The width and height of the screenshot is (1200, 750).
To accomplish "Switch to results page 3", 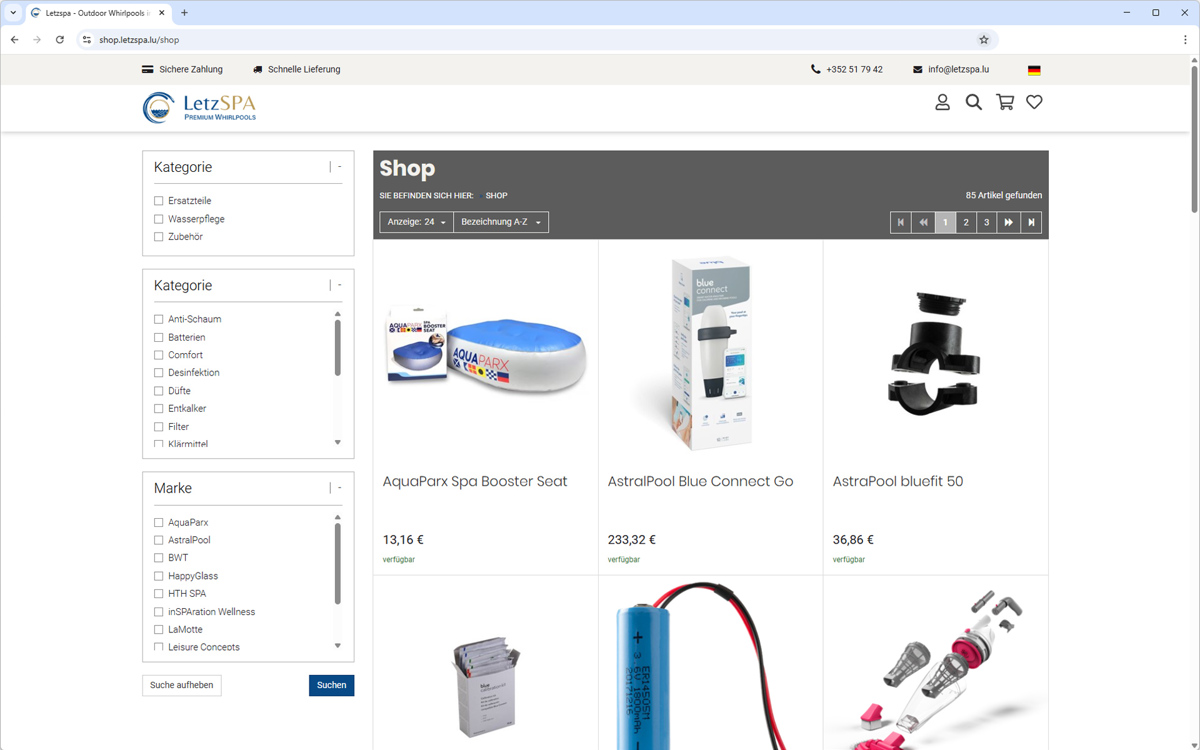I will [987, 222].
